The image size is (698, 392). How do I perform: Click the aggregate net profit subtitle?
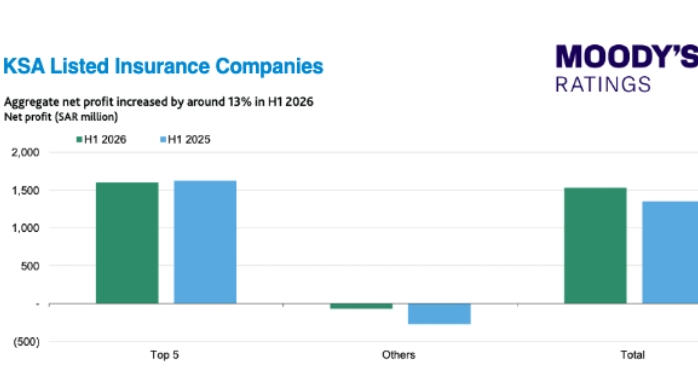click(158, 102)
